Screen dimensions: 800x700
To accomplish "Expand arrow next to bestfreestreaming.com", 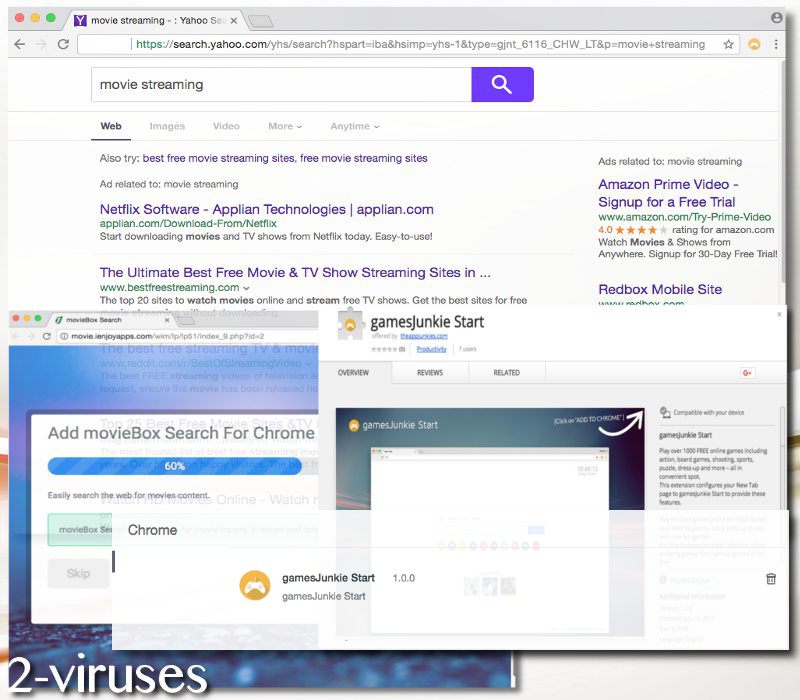I will coord(246,288).
